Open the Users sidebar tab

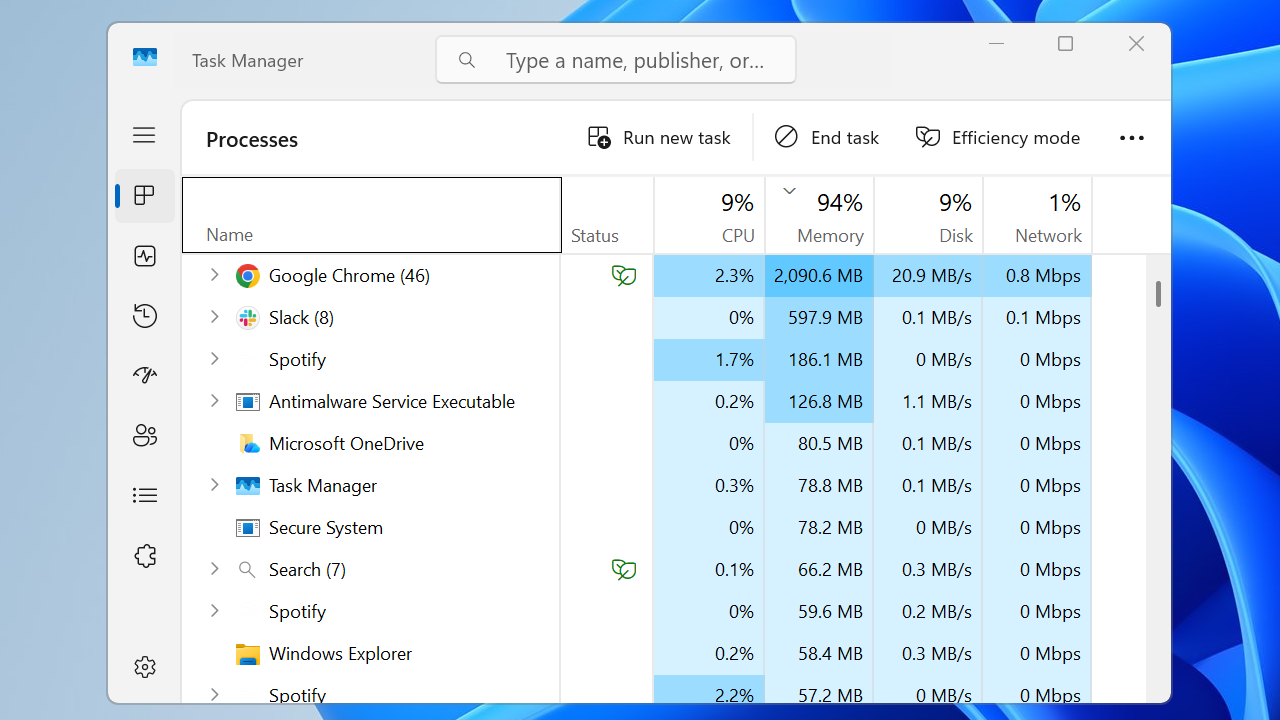[x=145, y=435]
